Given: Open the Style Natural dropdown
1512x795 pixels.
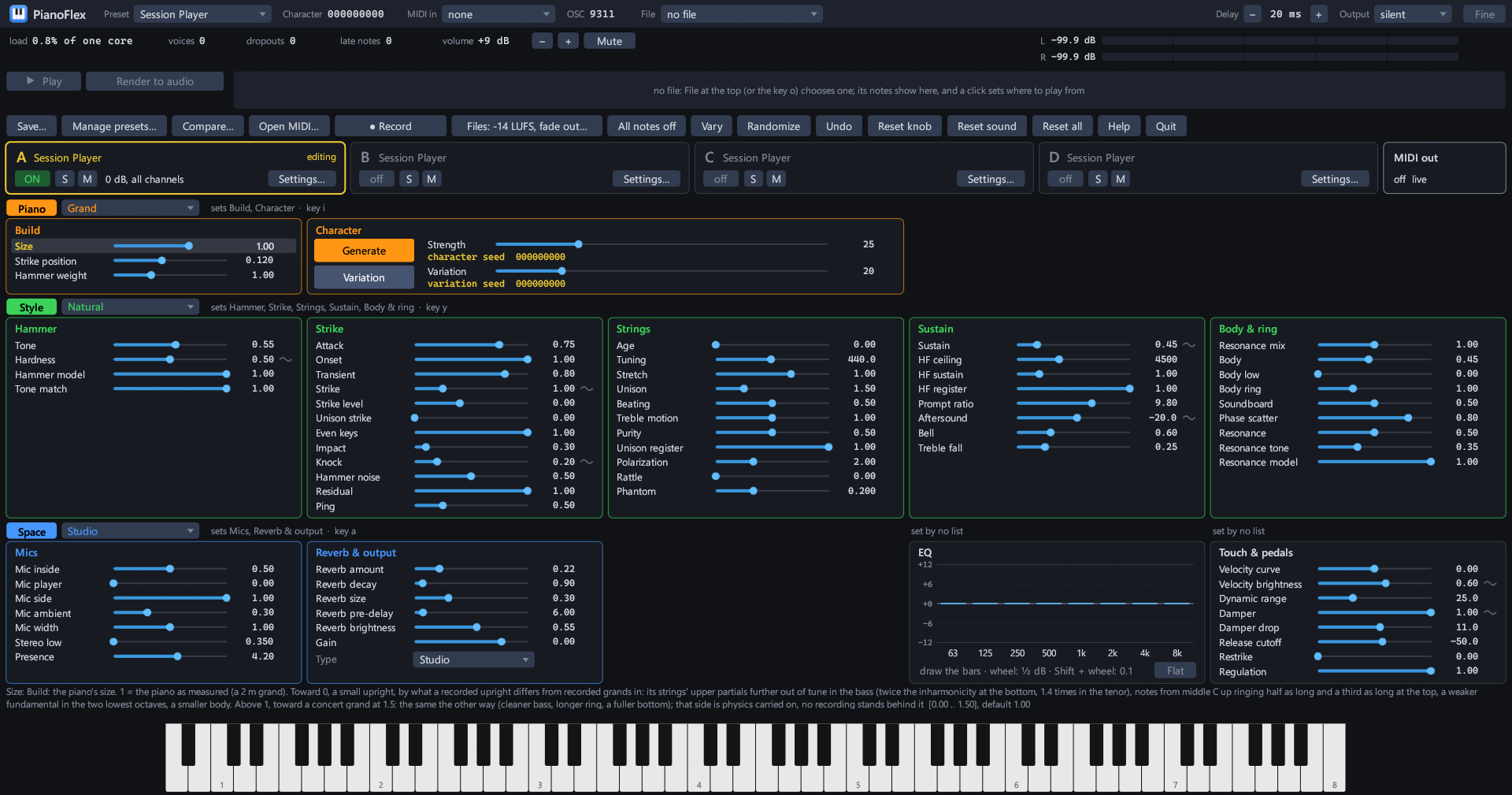Looking at the screenshot, I should click(130, 307).
